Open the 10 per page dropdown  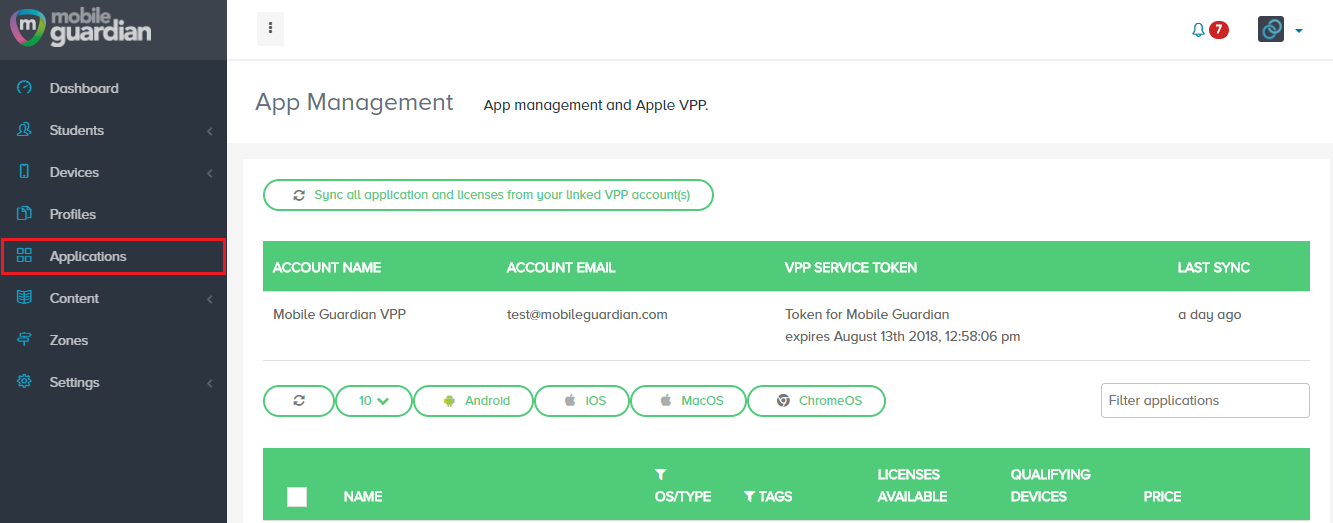[x=373, y=400]
